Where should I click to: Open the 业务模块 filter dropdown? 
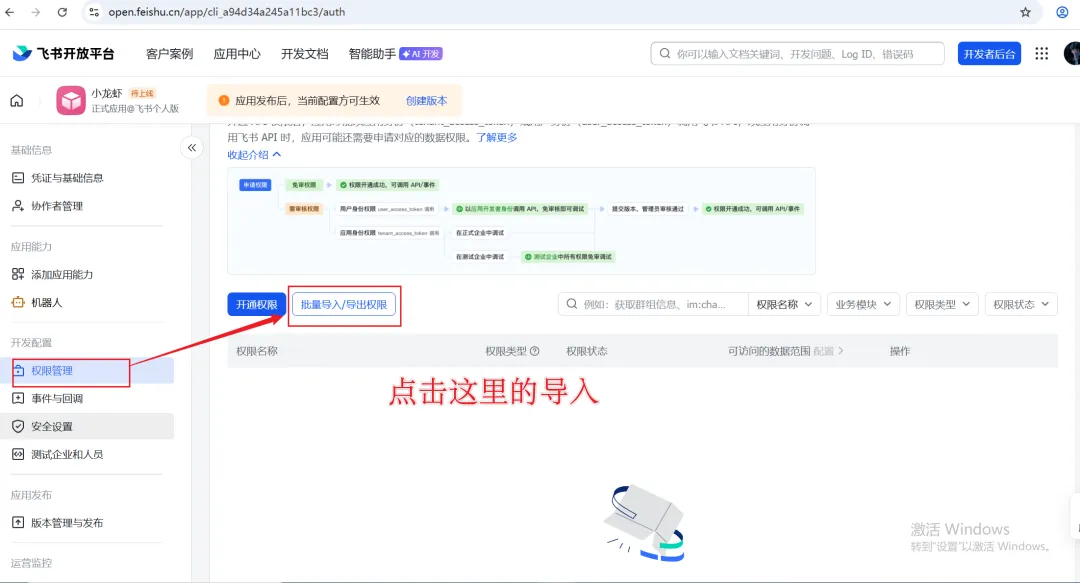[863, 304]
